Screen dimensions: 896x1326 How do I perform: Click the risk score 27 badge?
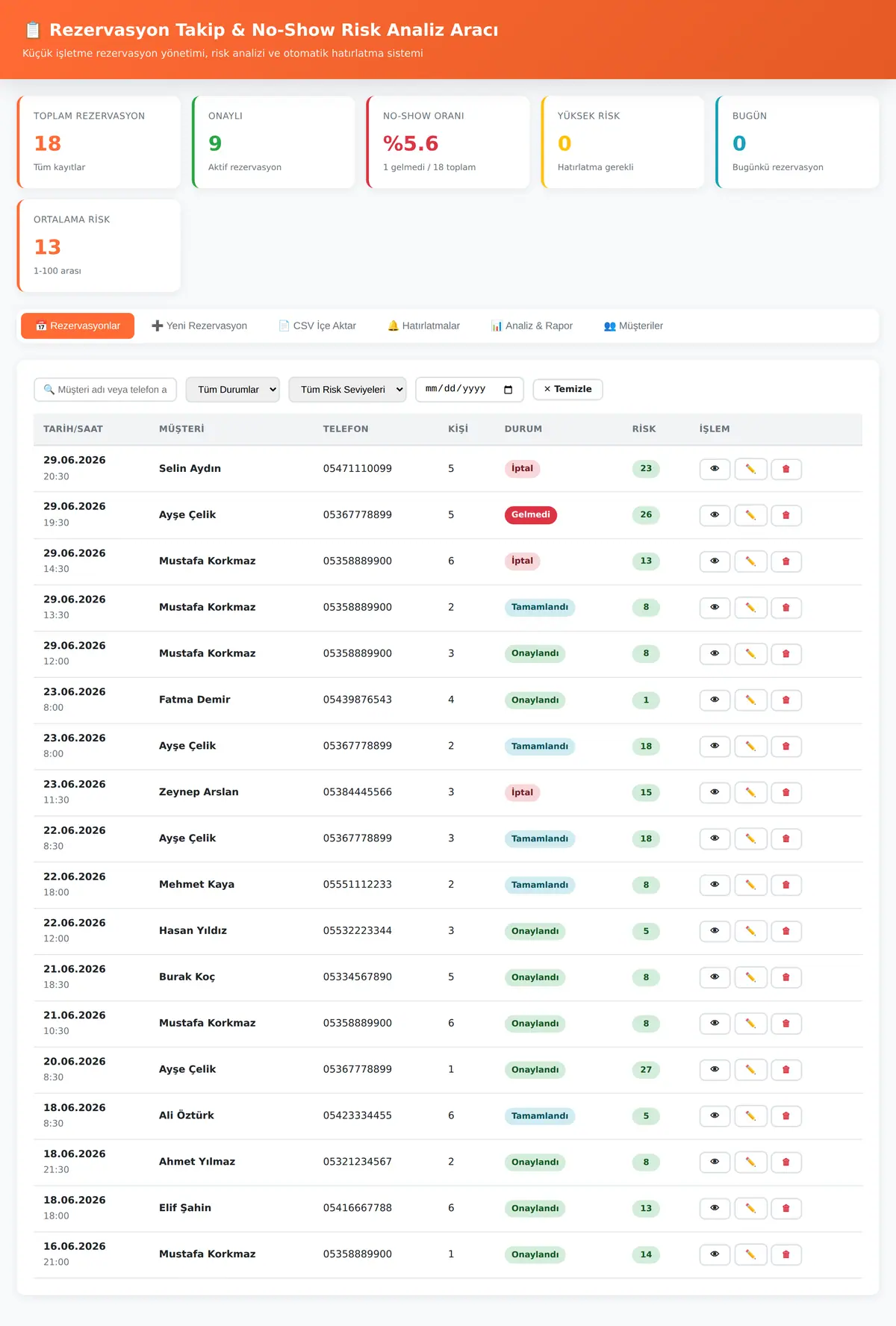click(x=646, y=1070)
